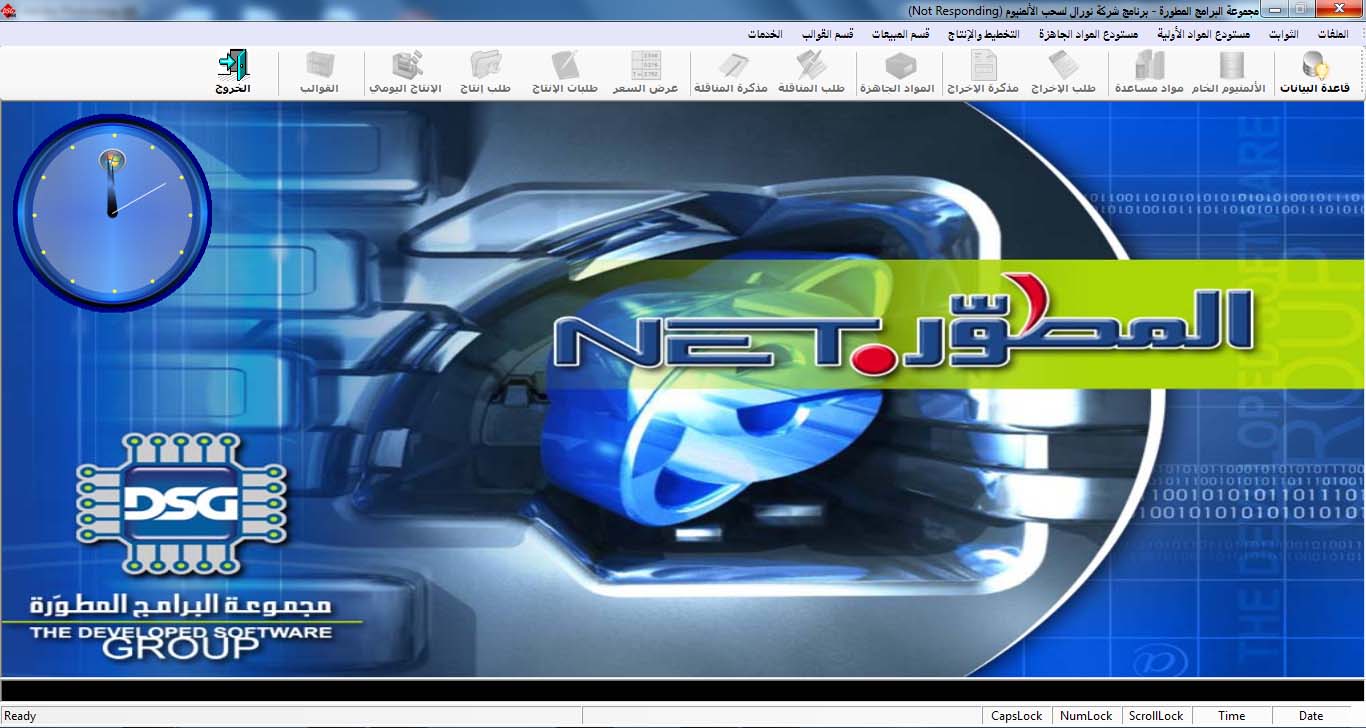Viewport: 1366px width, 728px height.
Task: Open طلب المناقلة toolbar icon
Action: tap(811, 73)
